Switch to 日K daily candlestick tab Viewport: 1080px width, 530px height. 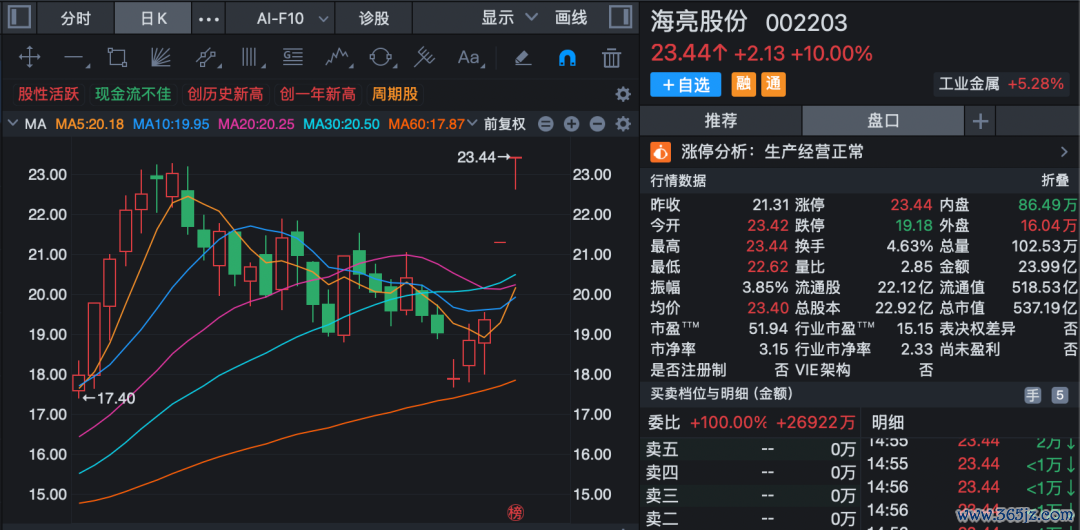point(154,18)
